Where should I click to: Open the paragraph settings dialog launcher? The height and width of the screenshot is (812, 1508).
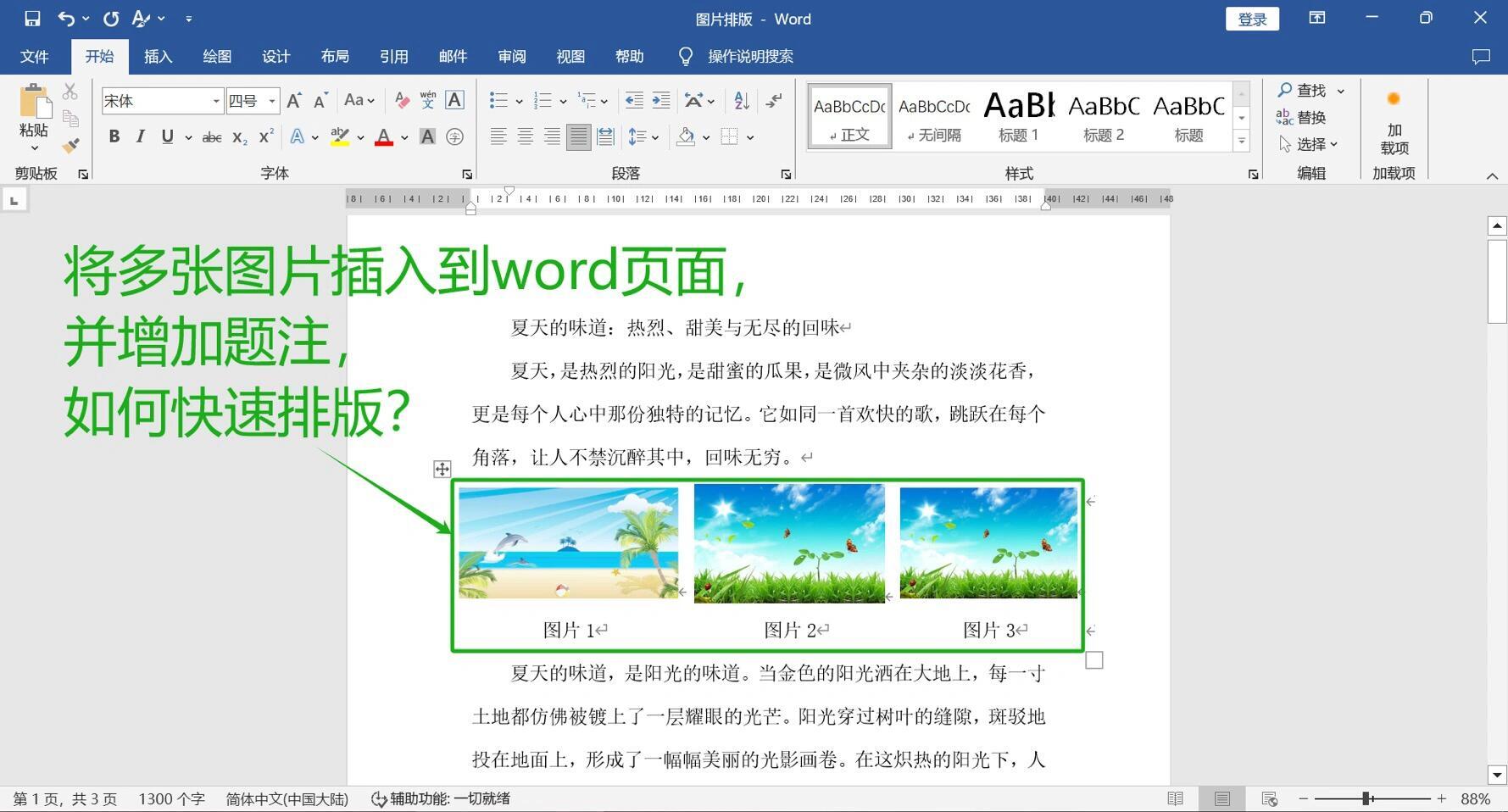pyautogui.click(x=786, y=174)
